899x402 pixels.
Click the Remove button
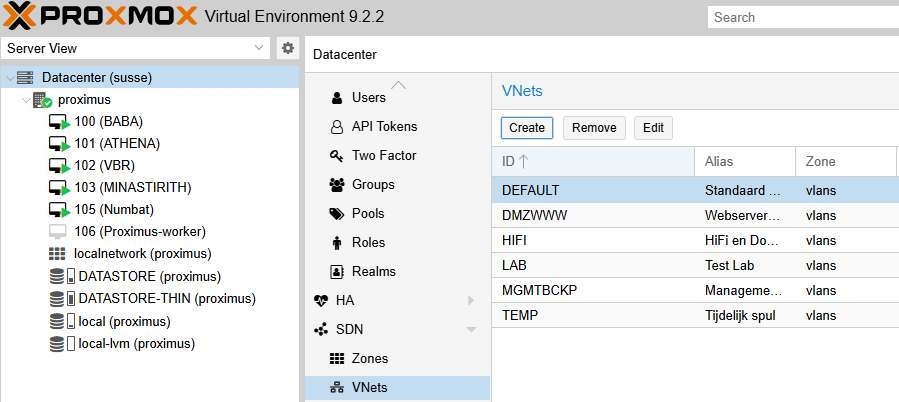(594, 128)
